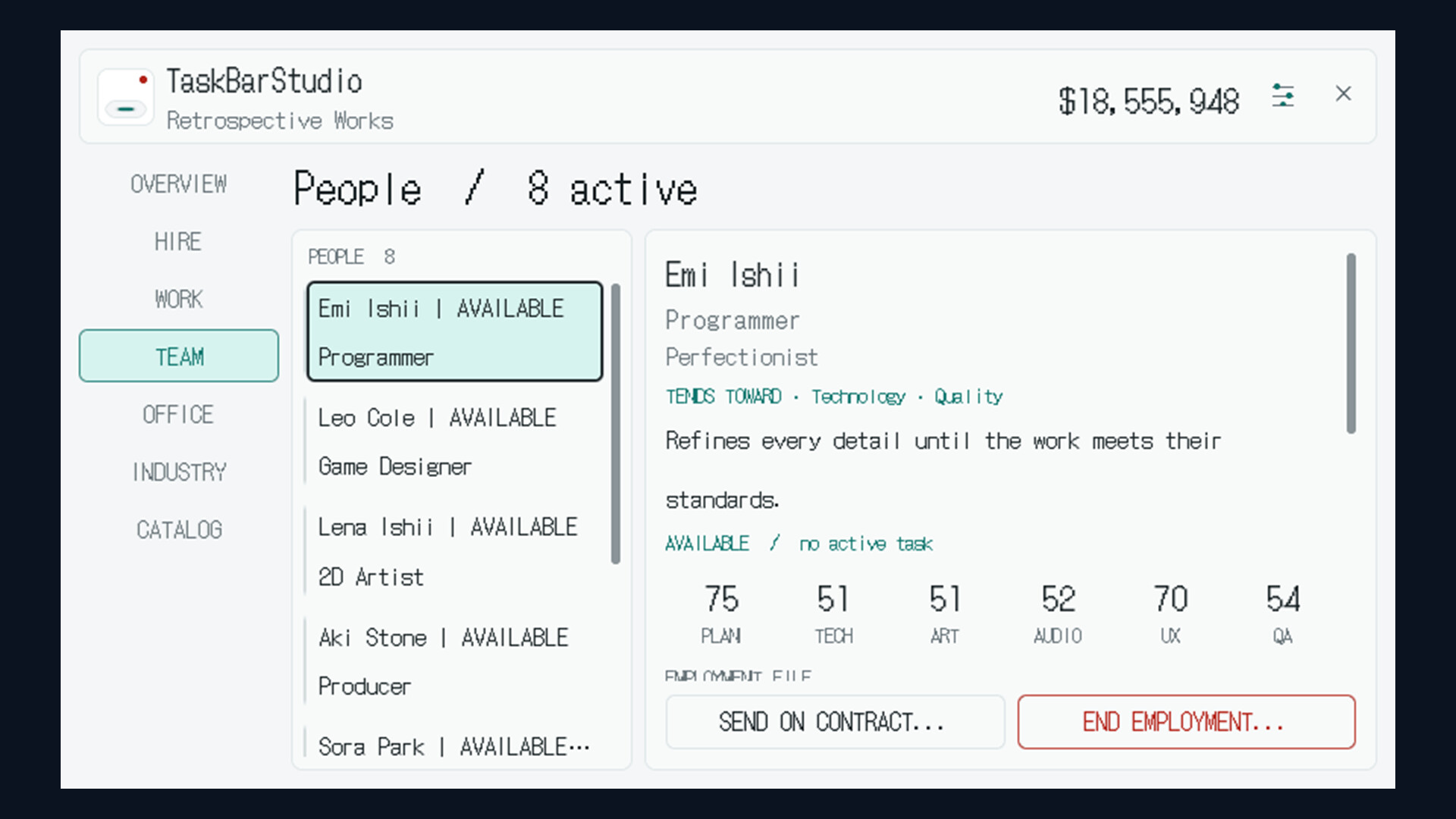Click the ART stat value 51
The width and height of the screenshot is (1456, 819).
(945, 599)
